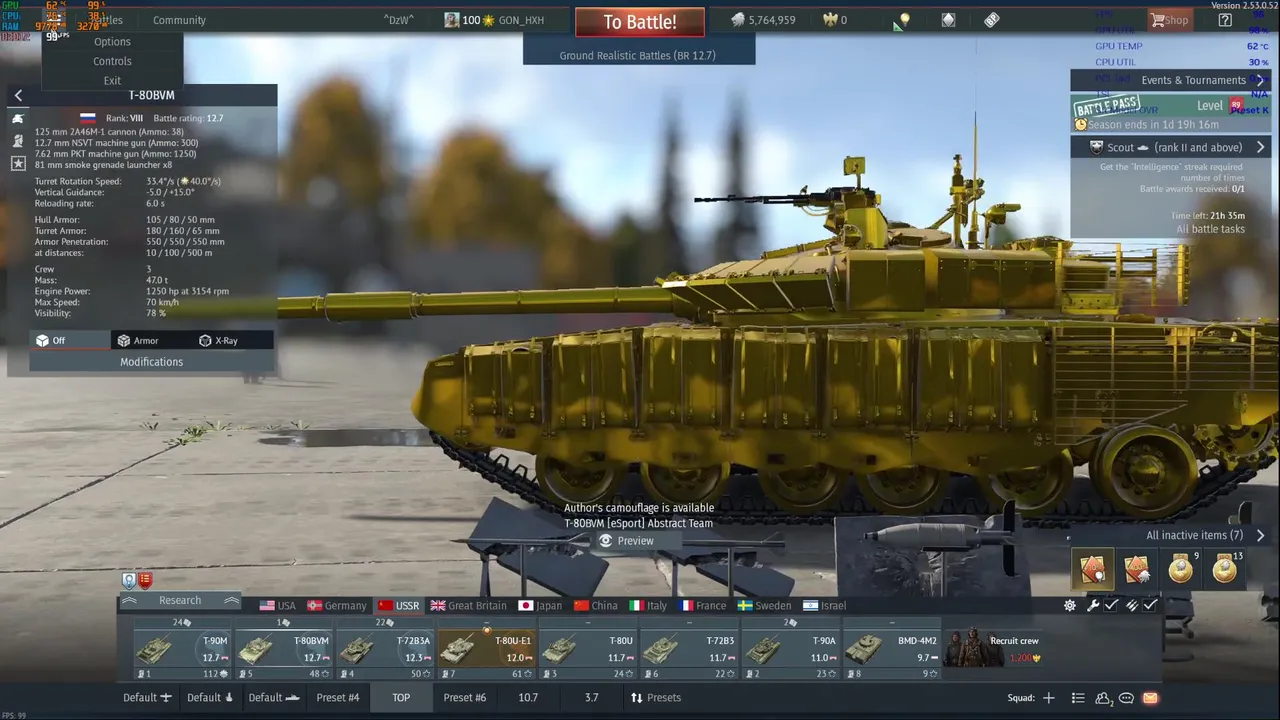Screen dimensions: 1280x720
Task: Click the crew skills icon in sidebar
Action: coord(18,140)
